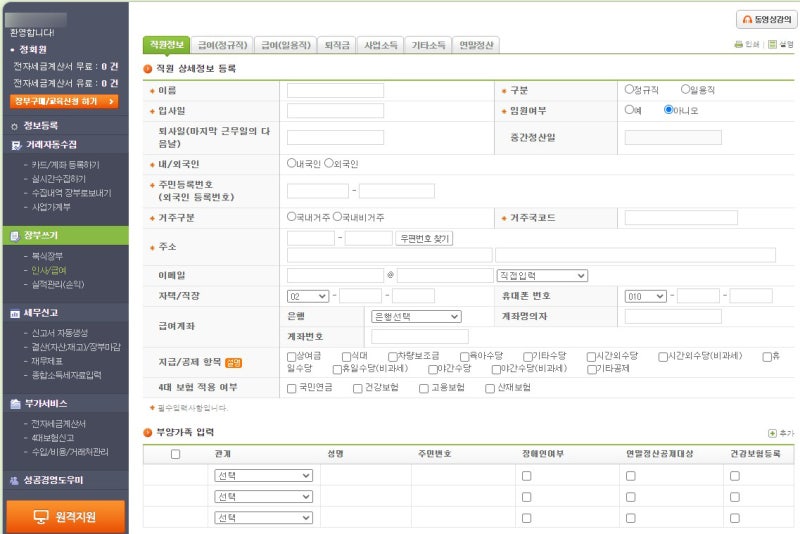Check the 차량보조금 checkbox

tap(392, 357)
